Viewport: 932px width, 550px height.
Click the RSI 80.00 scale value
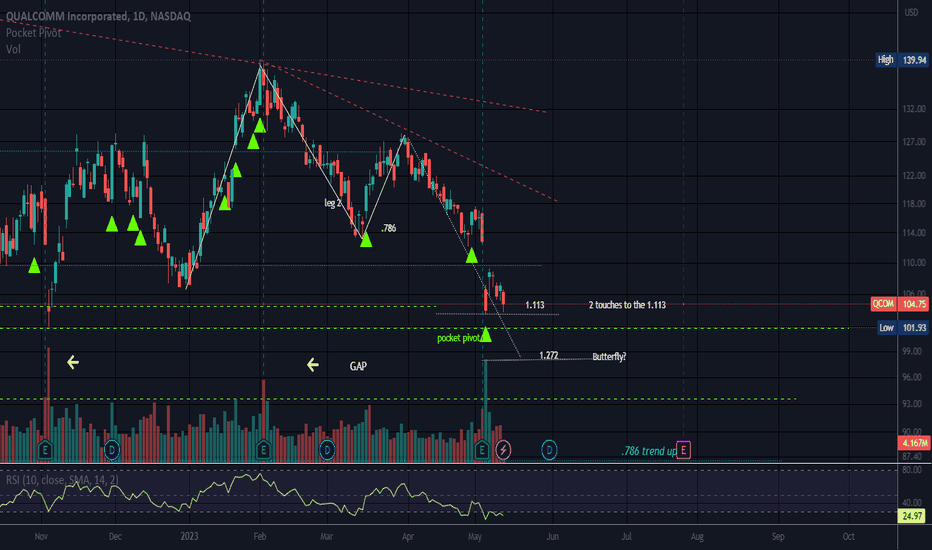coord(912,470)
